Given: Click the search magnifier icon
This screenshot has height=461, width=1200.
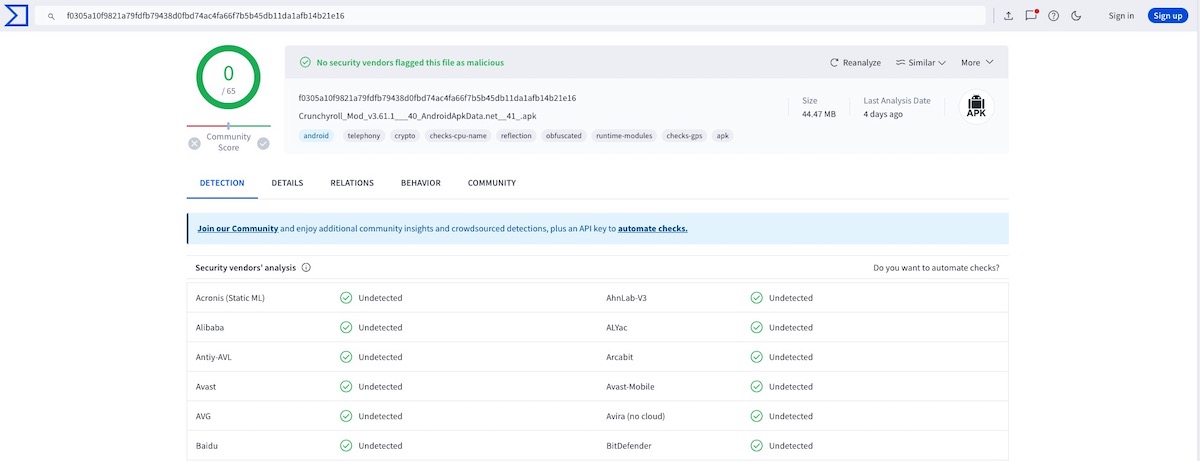Looking at the screenshot, I should pyautogui.click(x=51, y=16).
